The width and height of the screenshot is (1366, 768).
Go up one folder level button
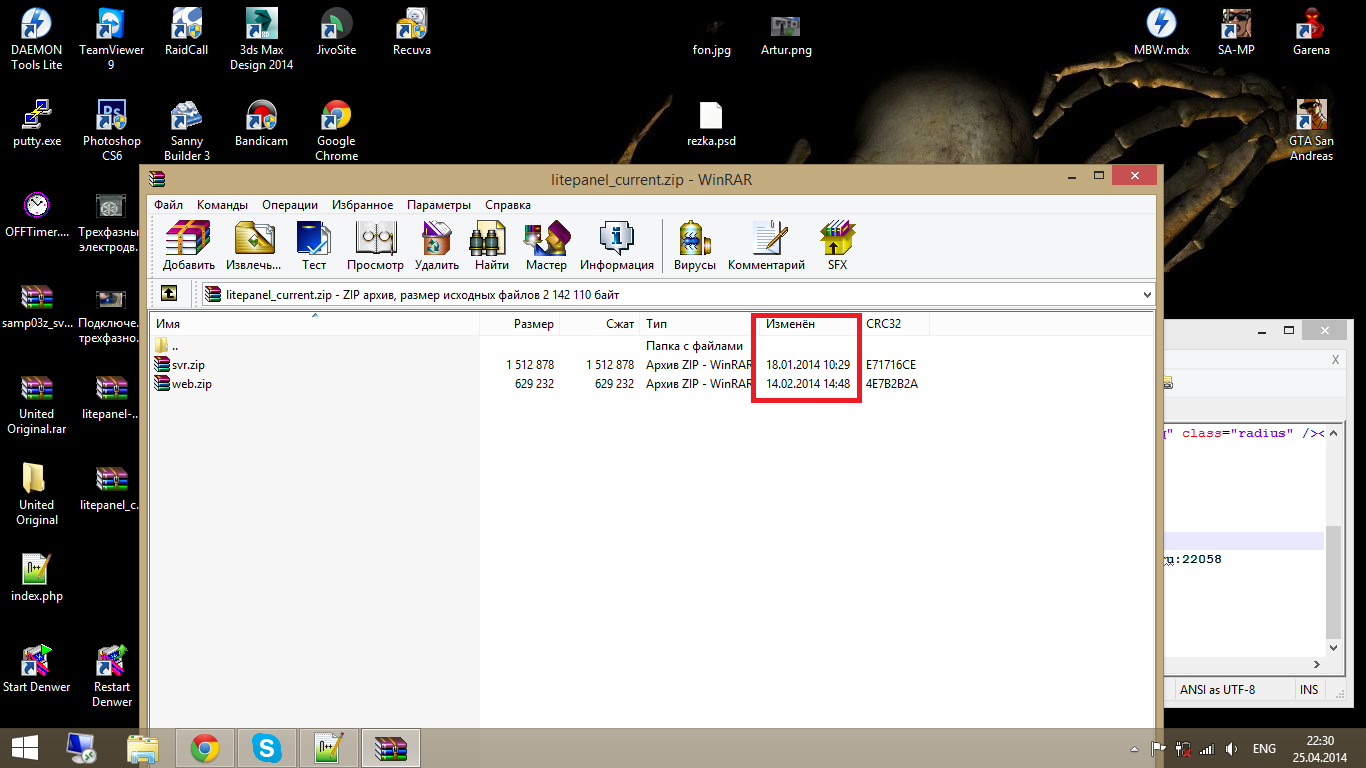click(169, 294)
